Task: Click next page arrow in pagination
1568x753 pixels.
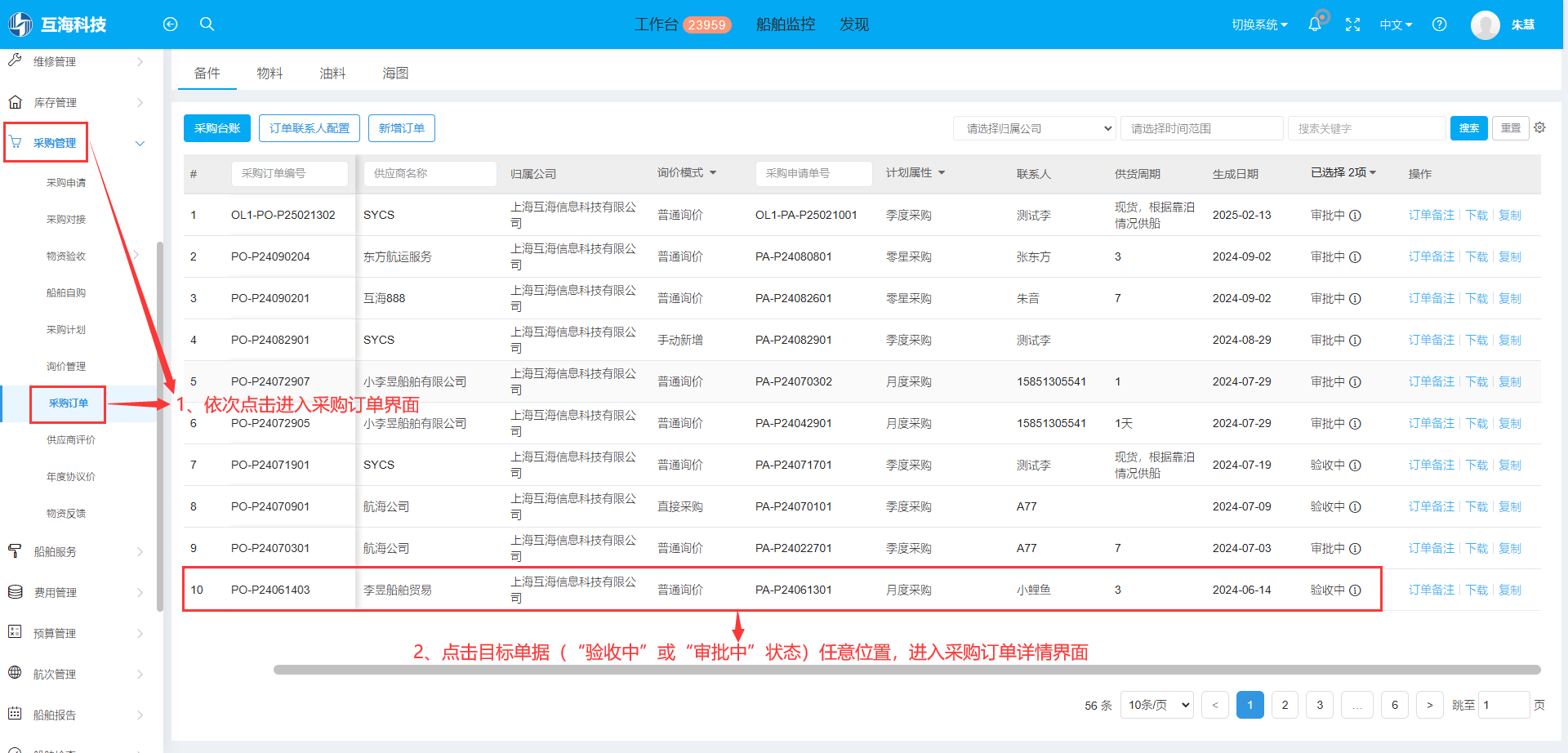Action: (1429, 705)
